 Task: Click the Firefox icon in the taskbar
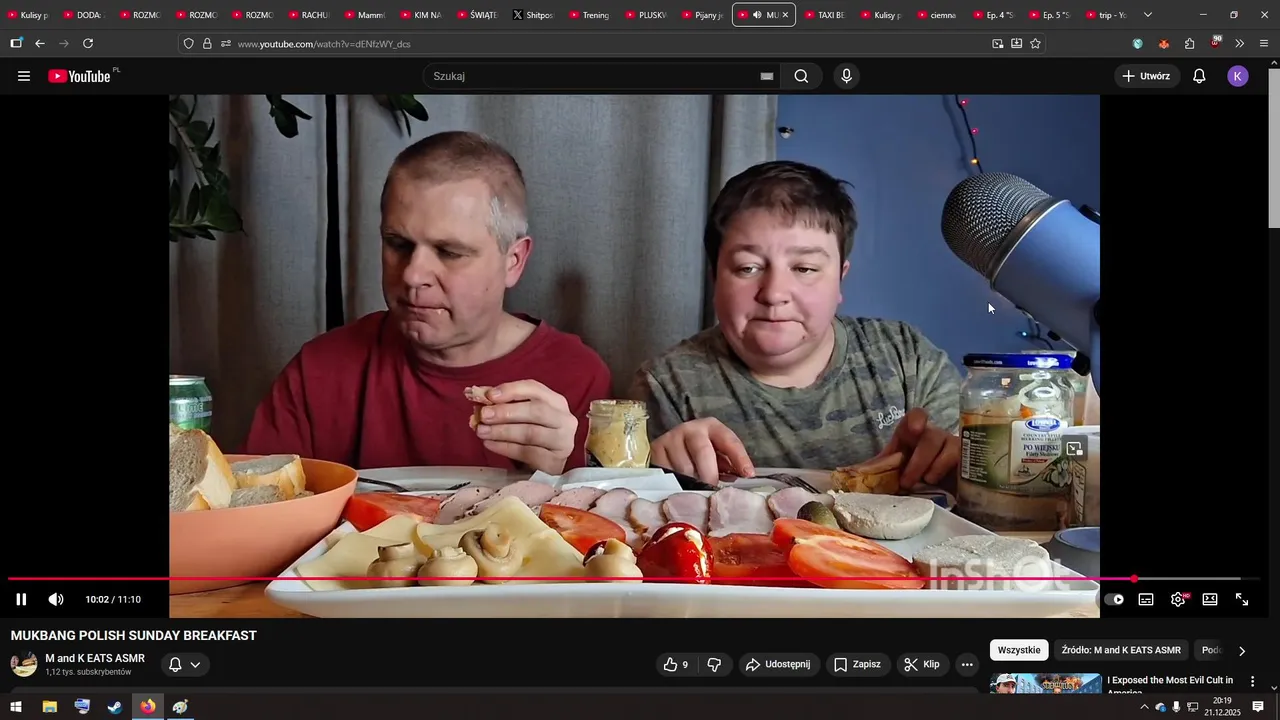pyautogui.click(x=148, y=707)
